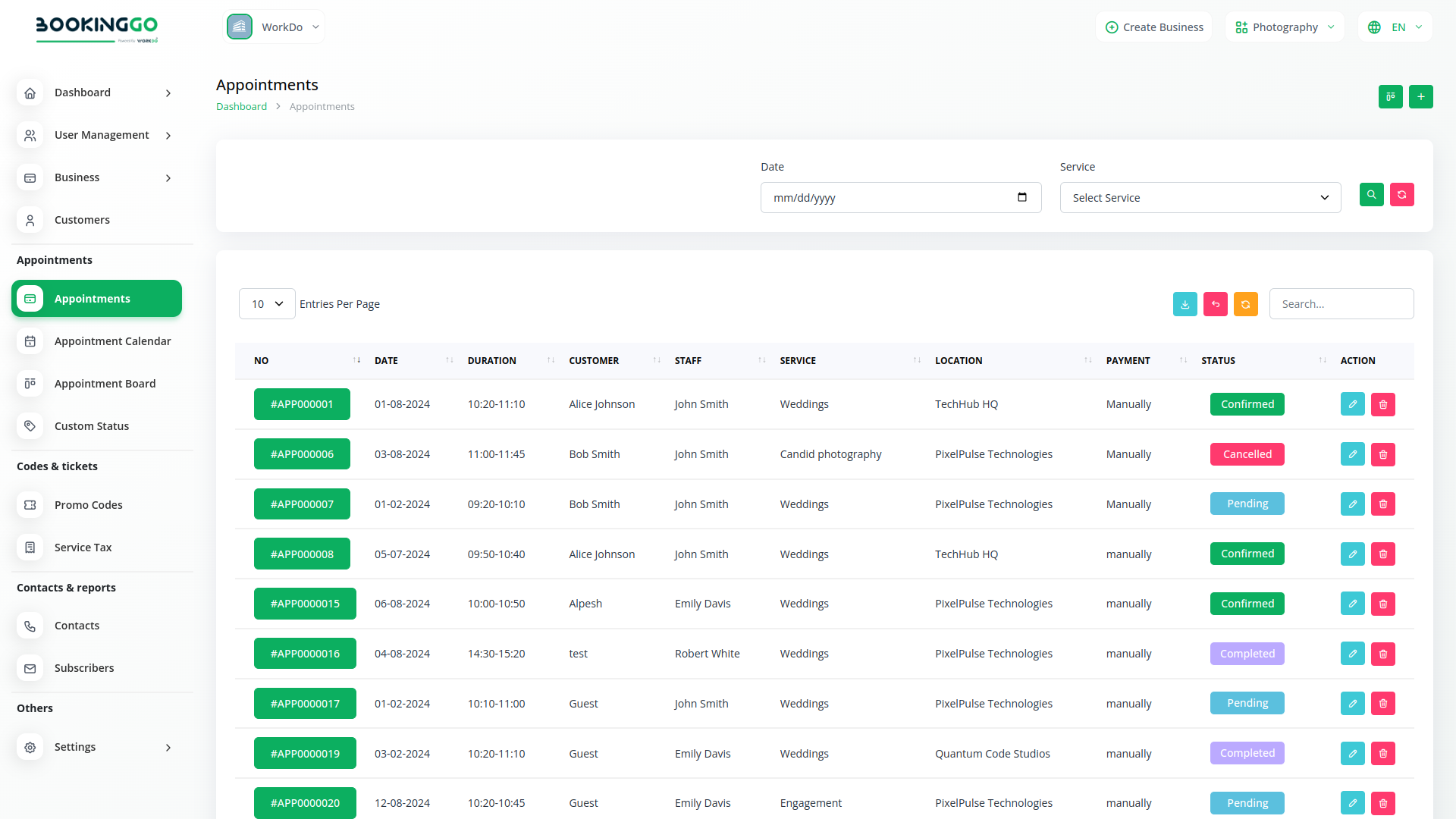The height and width of the screenshot is (819, 1456).
Task: Edit appointment #APP000001 with pencil icon
Action: click(1352, 404)
